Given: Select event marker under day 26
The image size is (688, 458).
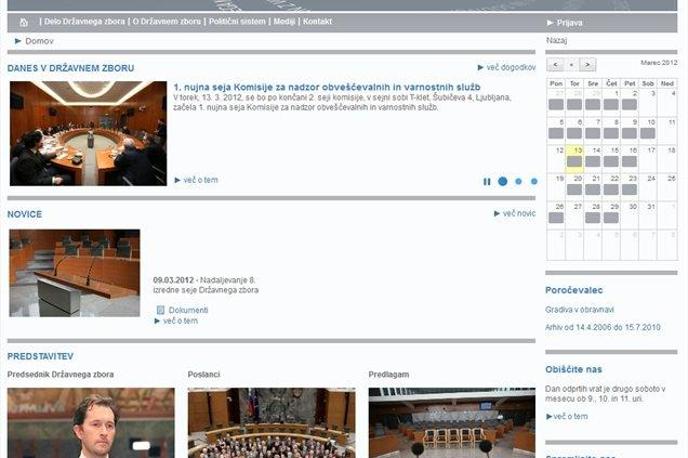Looking at the screenshot, I should [556, 218].
